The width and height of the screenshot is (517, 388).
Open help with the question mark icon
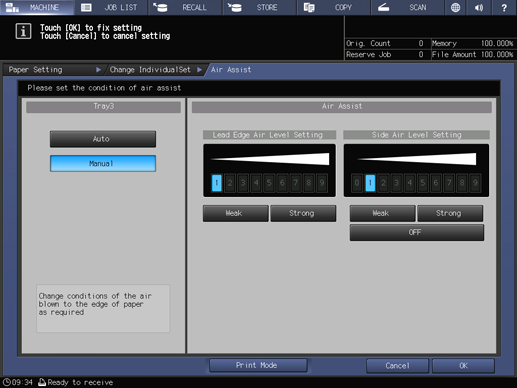click(x=504, y=7)
